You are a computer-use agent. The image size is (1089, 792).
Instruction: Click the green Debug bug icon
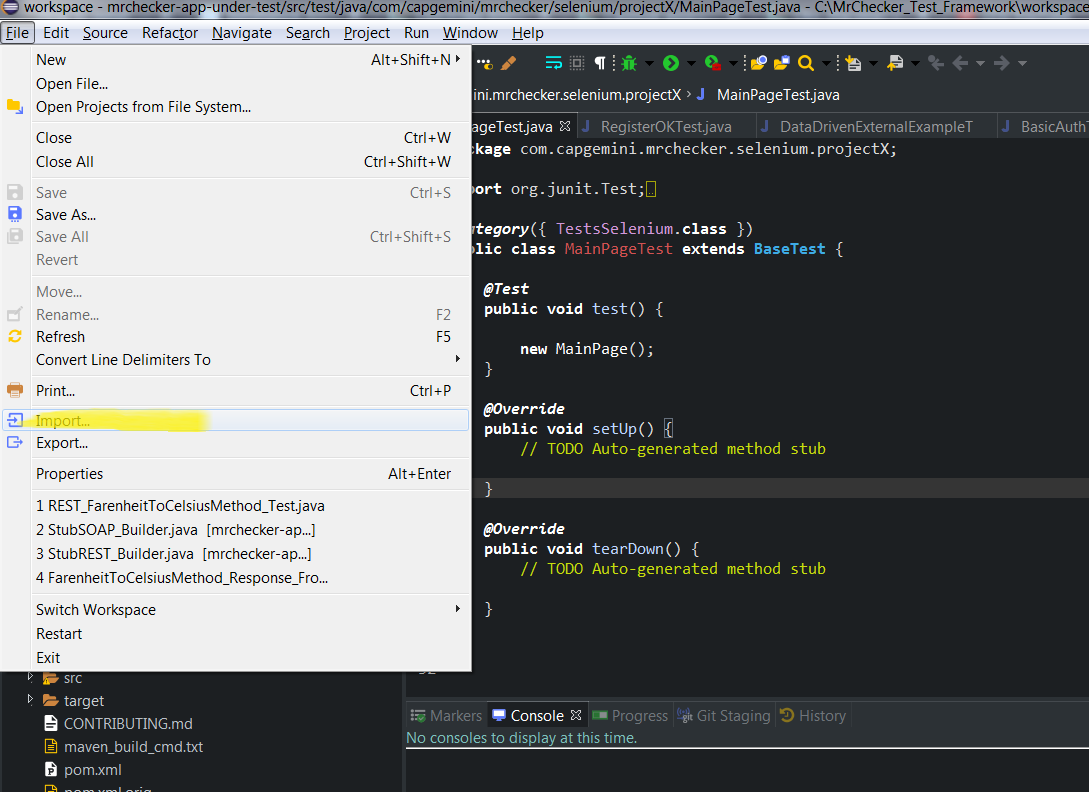pos(629,63)
